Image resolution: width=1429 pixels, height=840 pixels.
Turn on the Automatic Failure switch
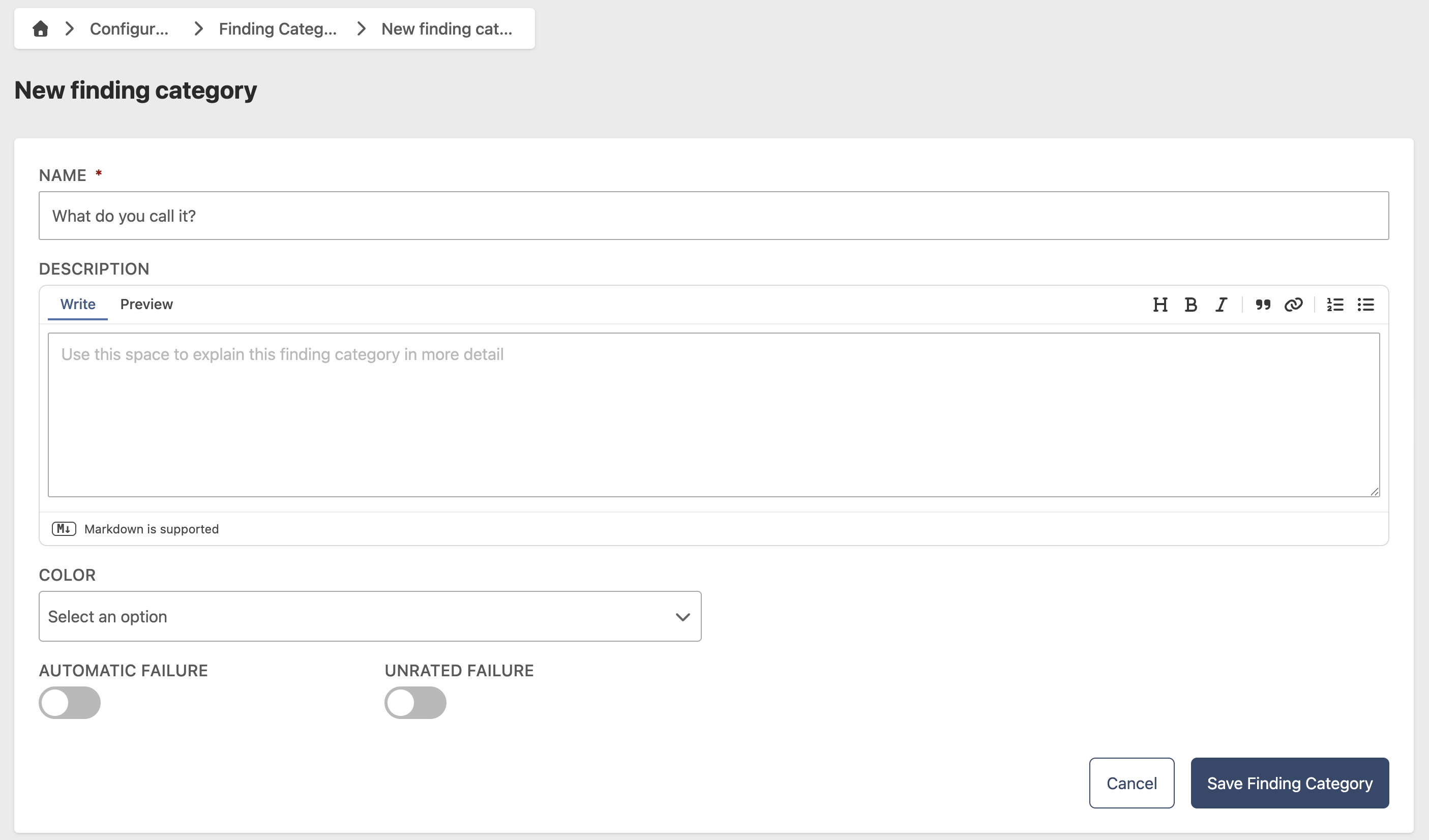(x=70, y=703)
